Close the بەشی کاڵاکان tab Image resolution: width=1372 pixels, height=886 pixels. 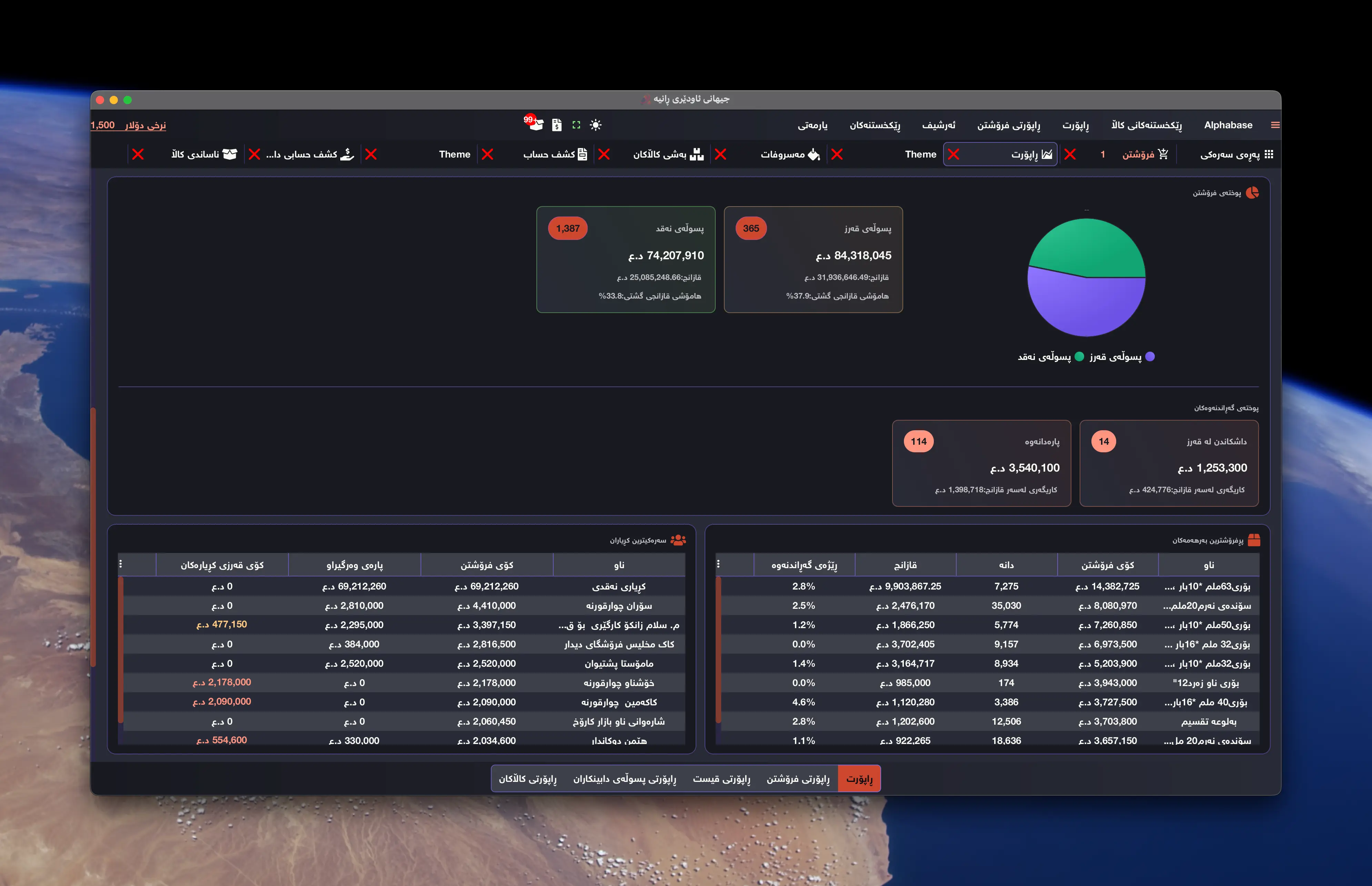click(x=604, y=154)
